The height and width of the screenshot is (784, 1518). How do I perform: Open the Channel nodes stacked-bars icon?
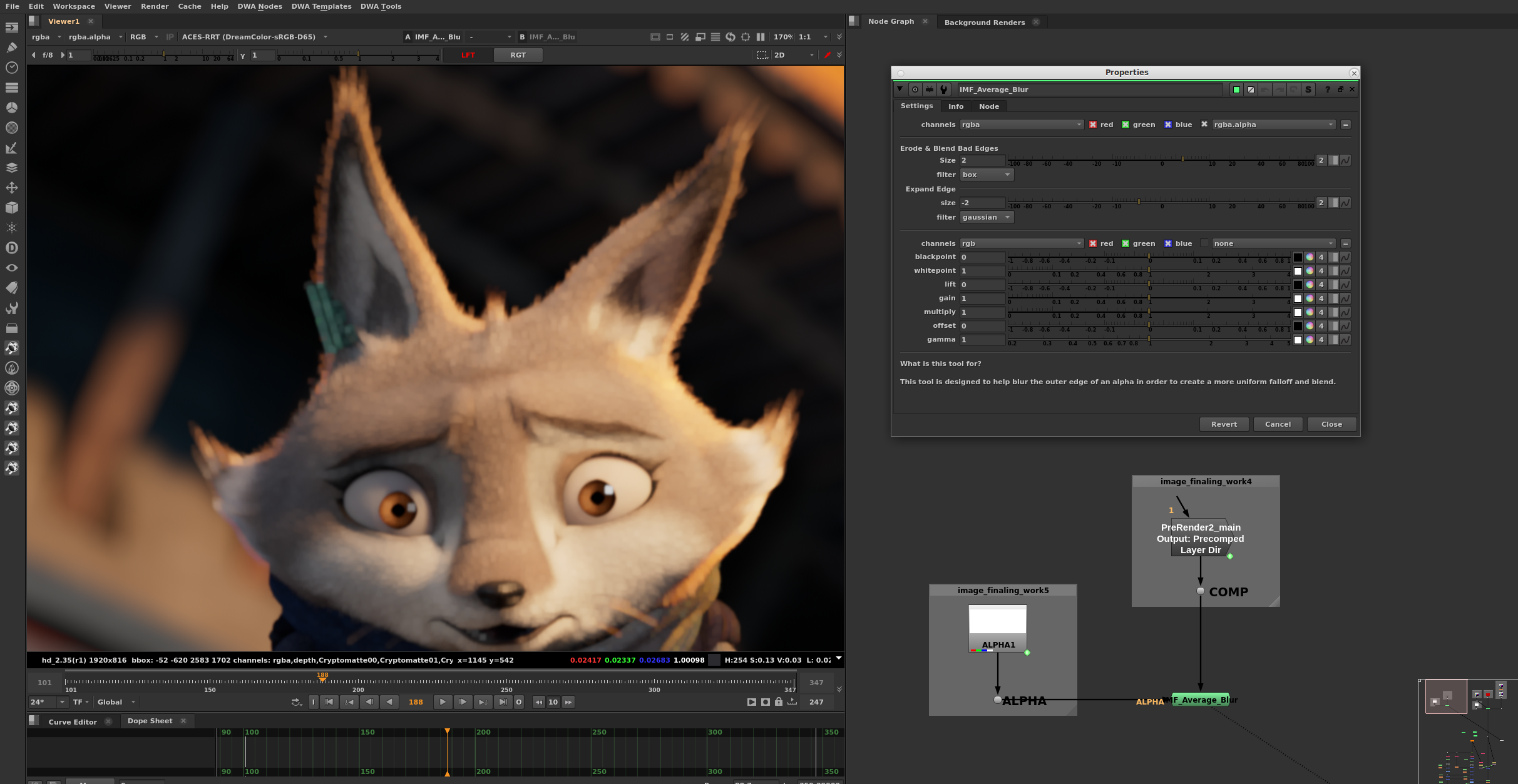click(x=11, y=88)
